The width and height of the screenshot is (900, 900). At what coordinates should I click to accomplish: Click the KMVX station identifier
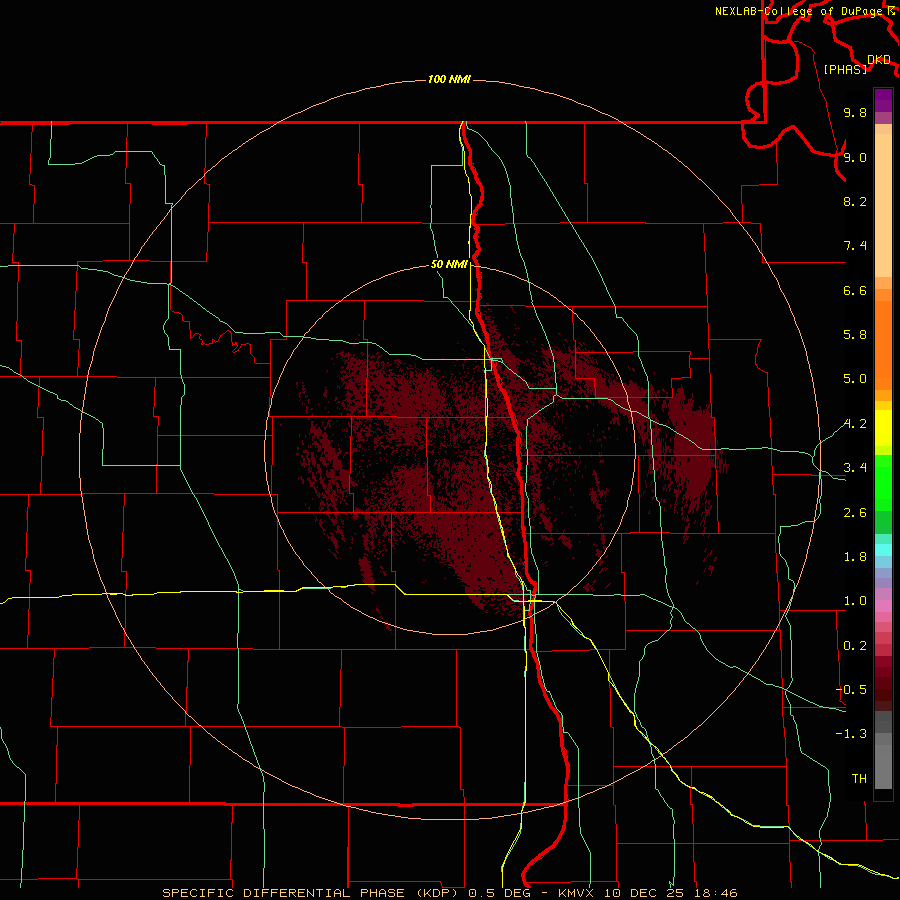pyautogui.click(x=576, y=893)
